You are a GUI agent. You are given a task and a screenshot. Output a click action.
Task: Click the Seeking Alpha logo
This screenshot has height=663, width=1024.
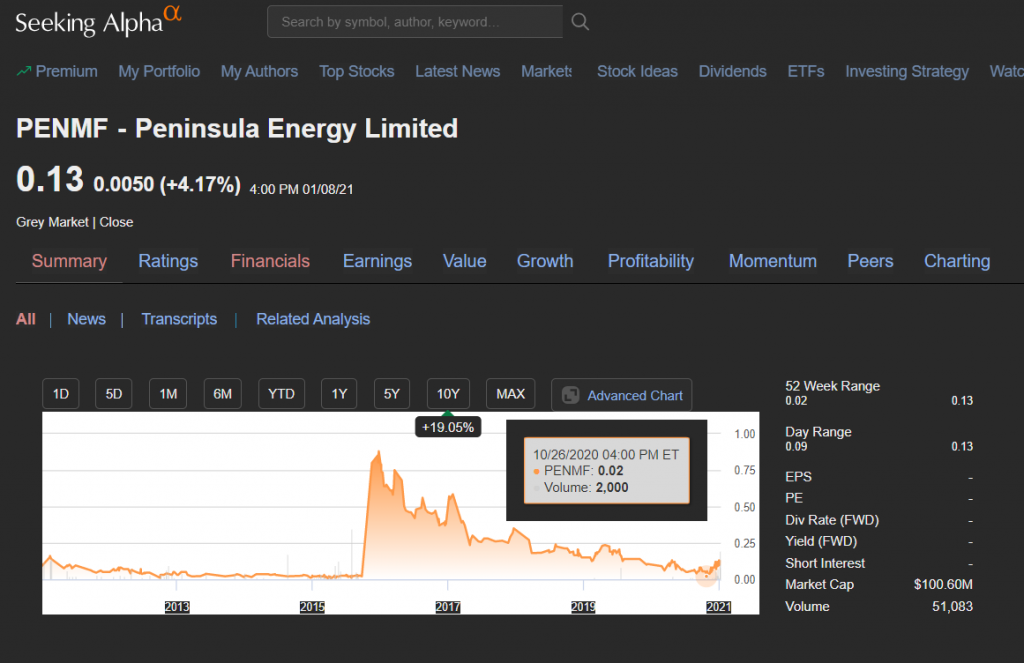98,22
